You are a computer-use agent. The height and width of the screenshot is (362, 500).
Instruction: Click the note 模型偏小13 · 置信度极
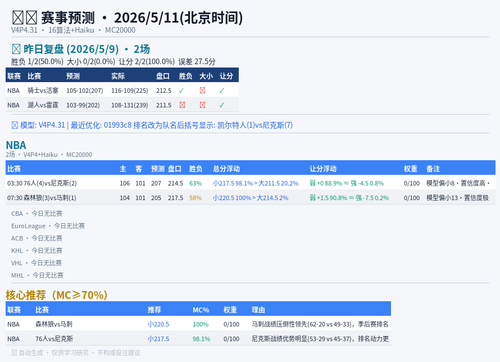(x=457, y=198)
